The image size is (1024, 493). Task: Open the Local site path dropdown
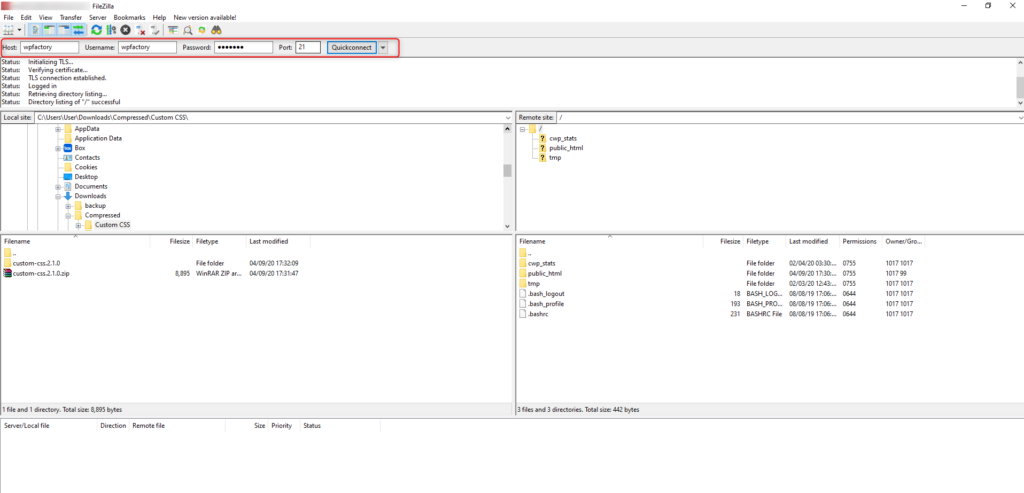pos(508,118)
